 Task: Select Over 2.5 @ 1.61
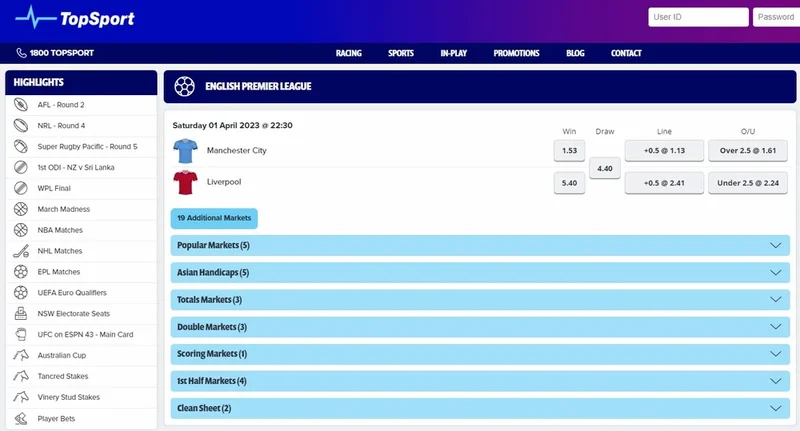pyautogui.click(x=748, y=150)
